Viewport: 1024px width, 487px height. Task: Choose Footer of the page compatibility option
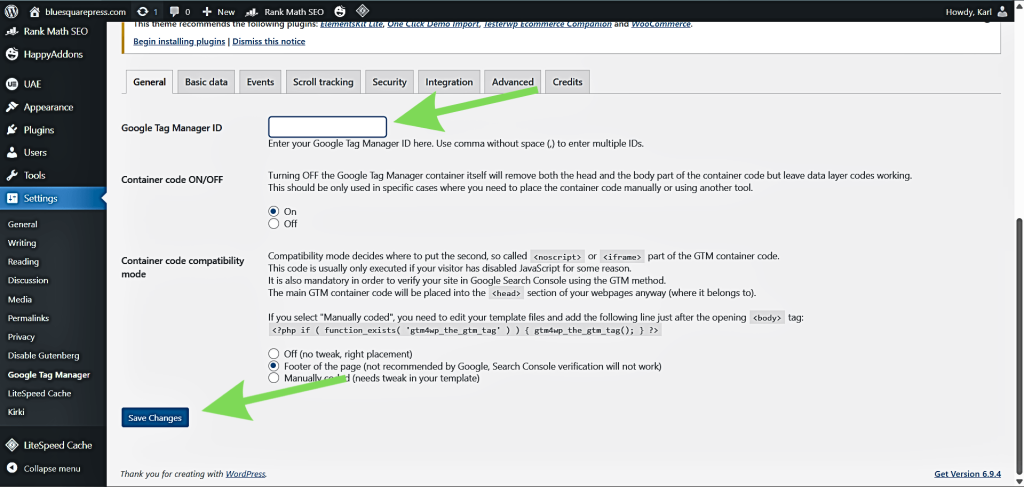click(x=274, y=366)
